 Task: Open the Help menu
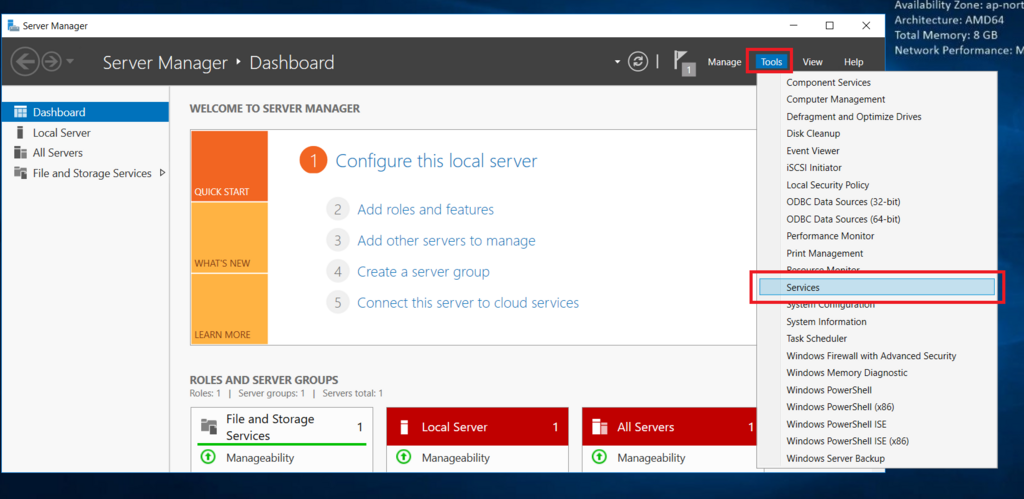(x=853, y=62)
